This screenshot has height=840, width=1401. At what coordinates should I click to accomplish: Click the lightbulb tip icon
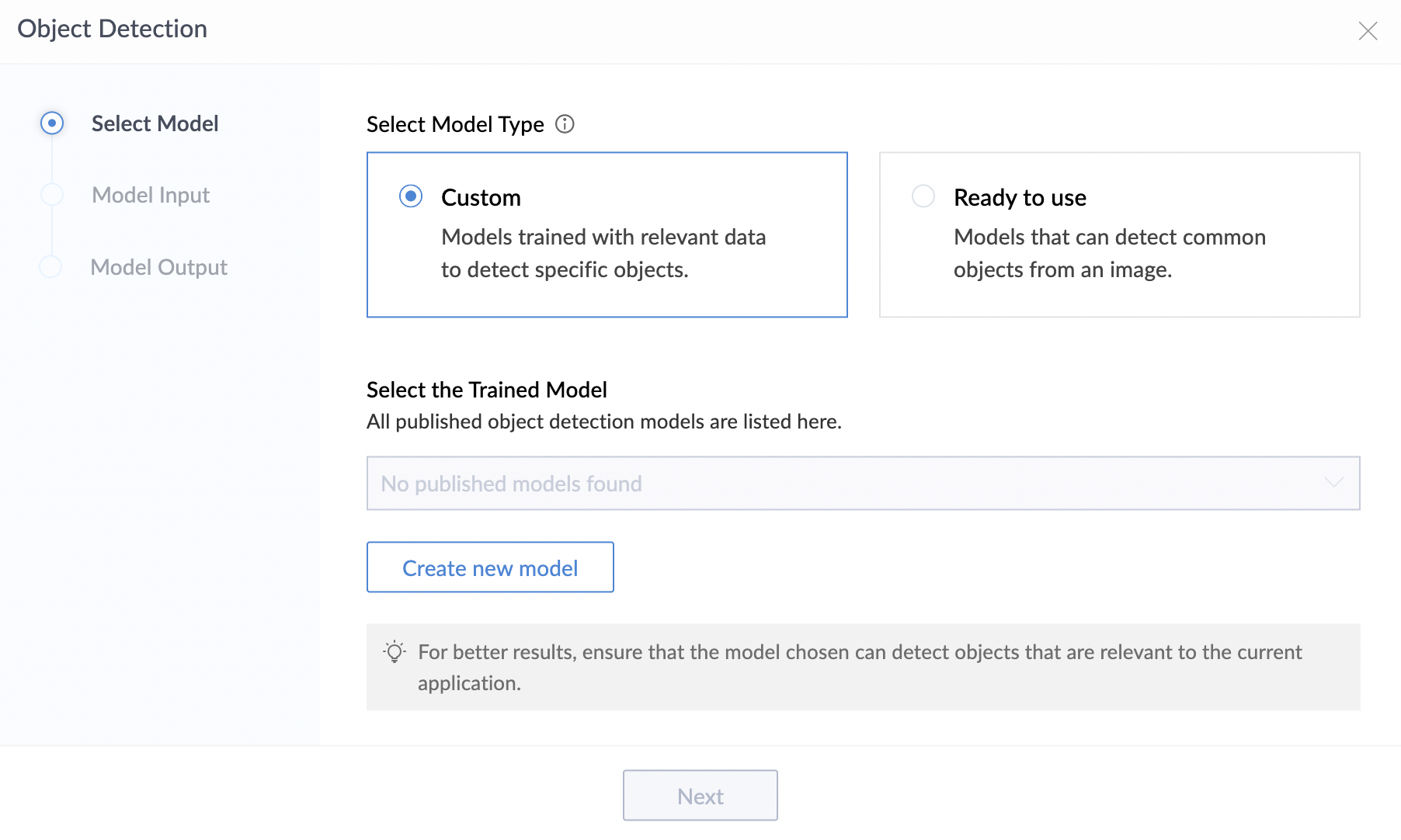click(x=395, y=652)
